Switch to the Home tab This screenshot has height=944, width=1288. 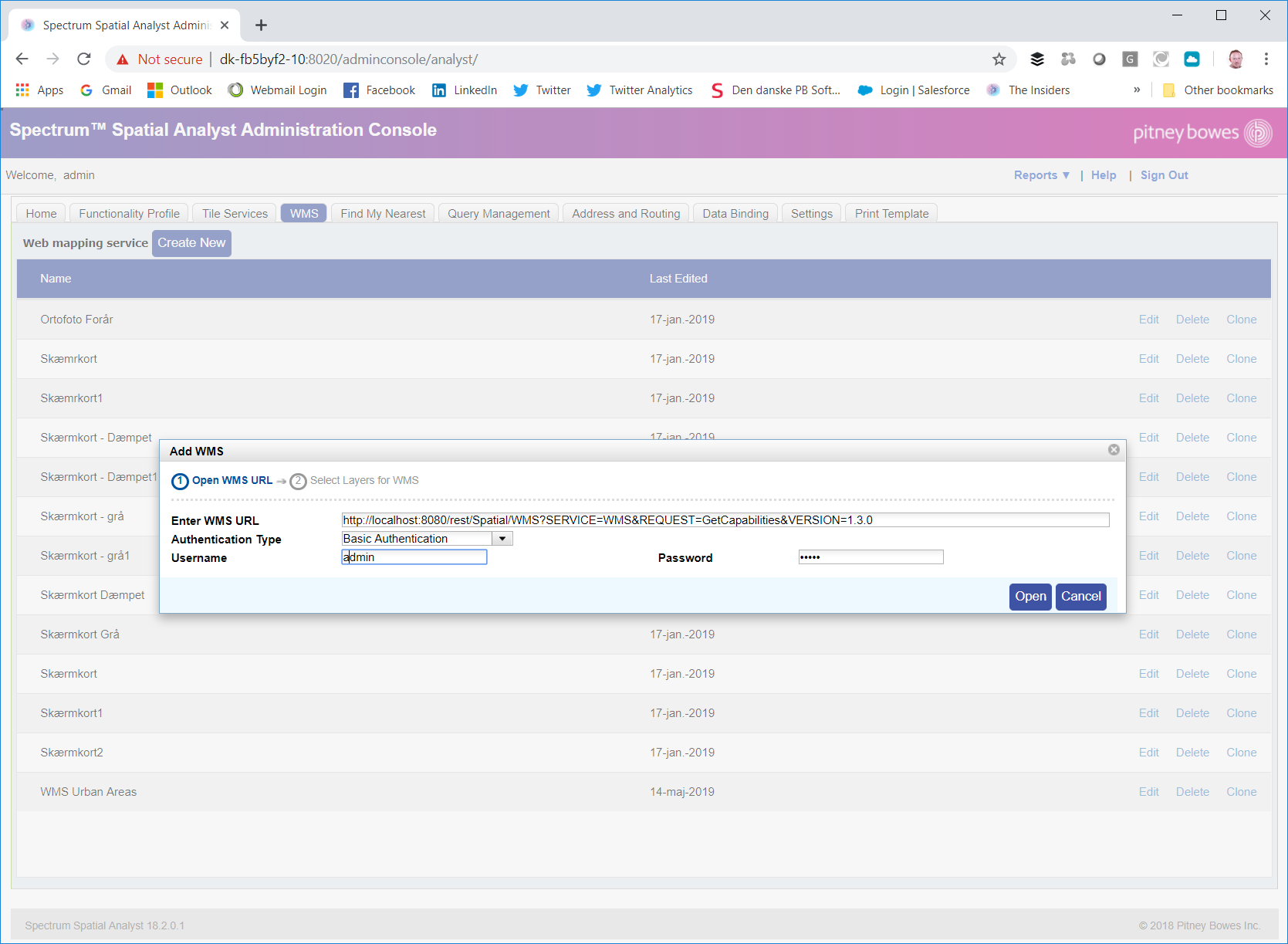(41, 214)
